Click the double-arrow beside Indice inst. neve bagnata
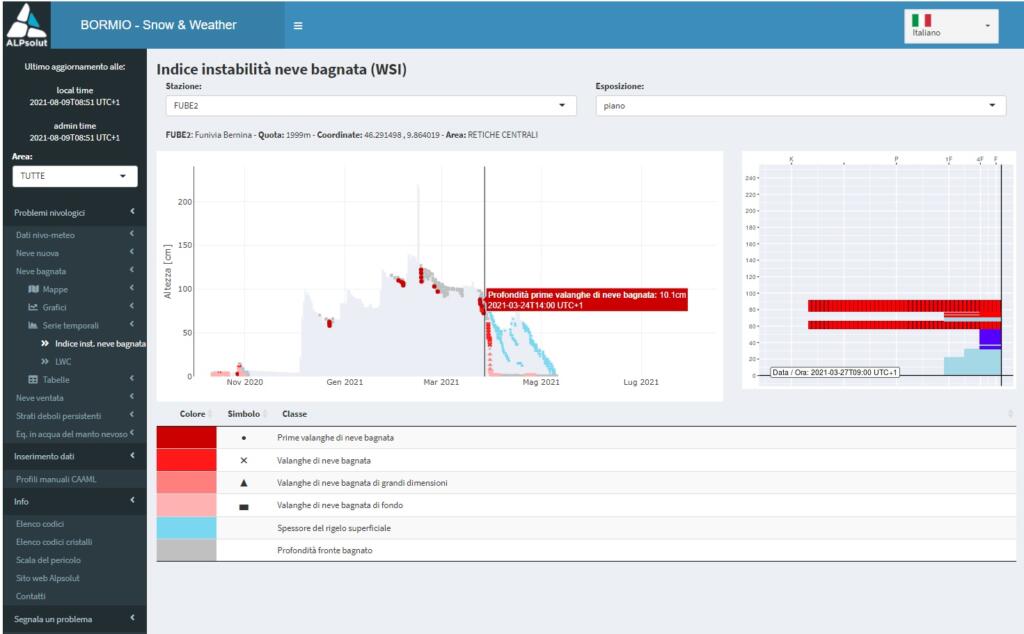 click(45, 343)
